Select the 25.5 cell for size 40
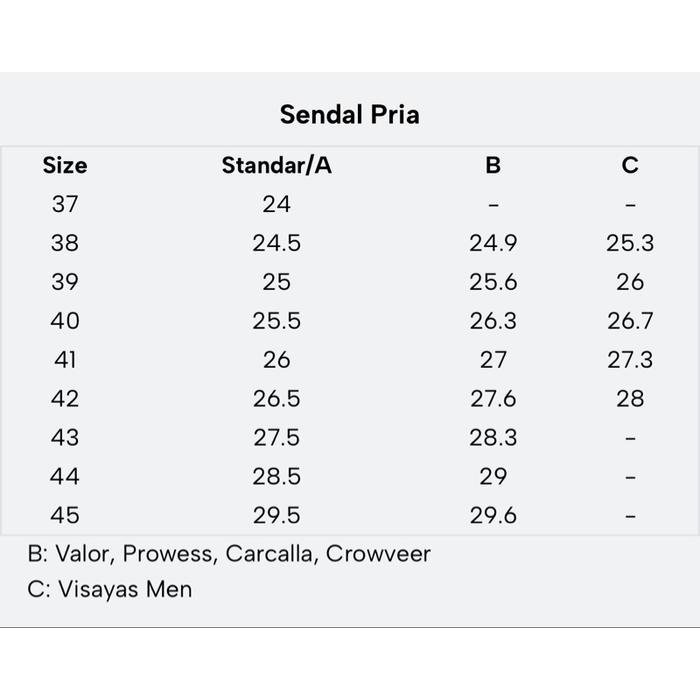 tap(276, 321)
